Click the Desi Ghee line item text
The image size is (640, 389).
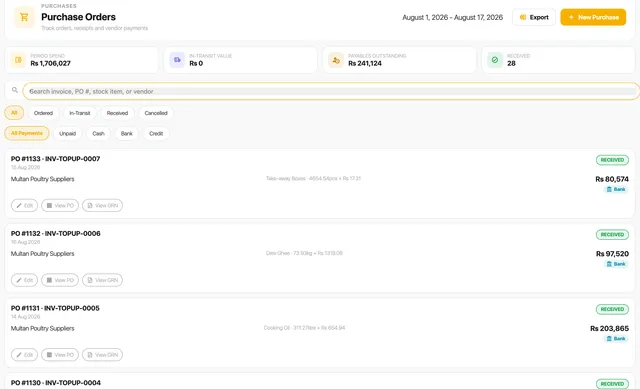304,253
